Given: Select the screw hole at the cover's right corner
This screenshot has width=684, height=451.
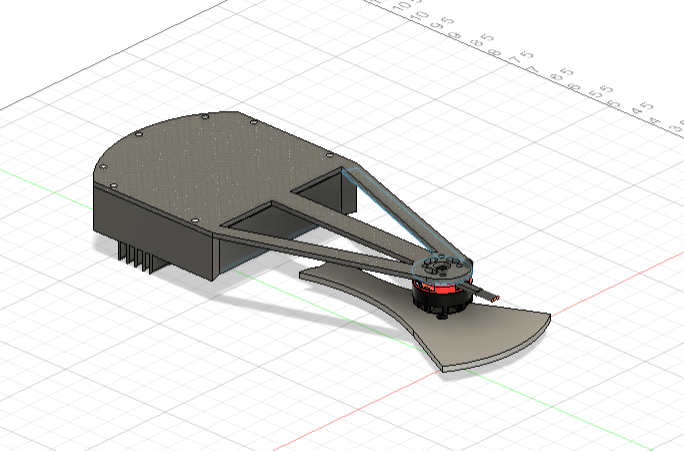Looking at the screenshot, I should (330, 155).
